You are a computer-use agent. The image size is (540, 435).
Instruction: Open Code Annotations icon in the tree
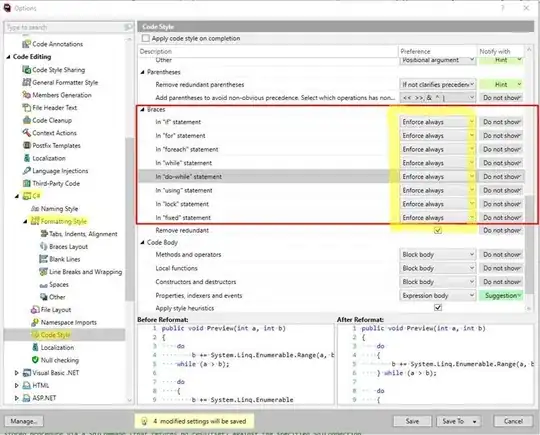click(26, 44)
